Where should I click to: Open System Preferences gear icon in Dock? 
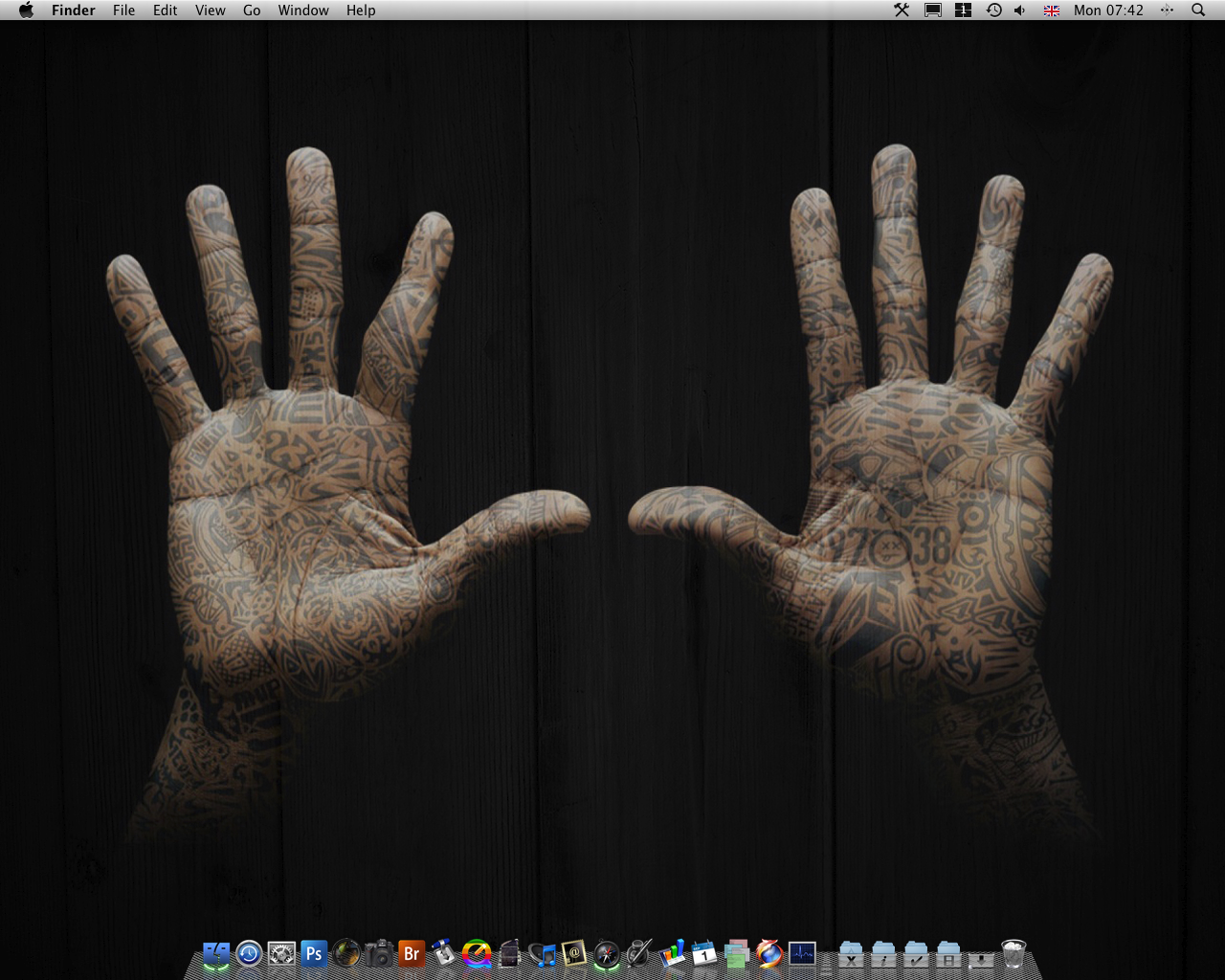tap(281, 953)
